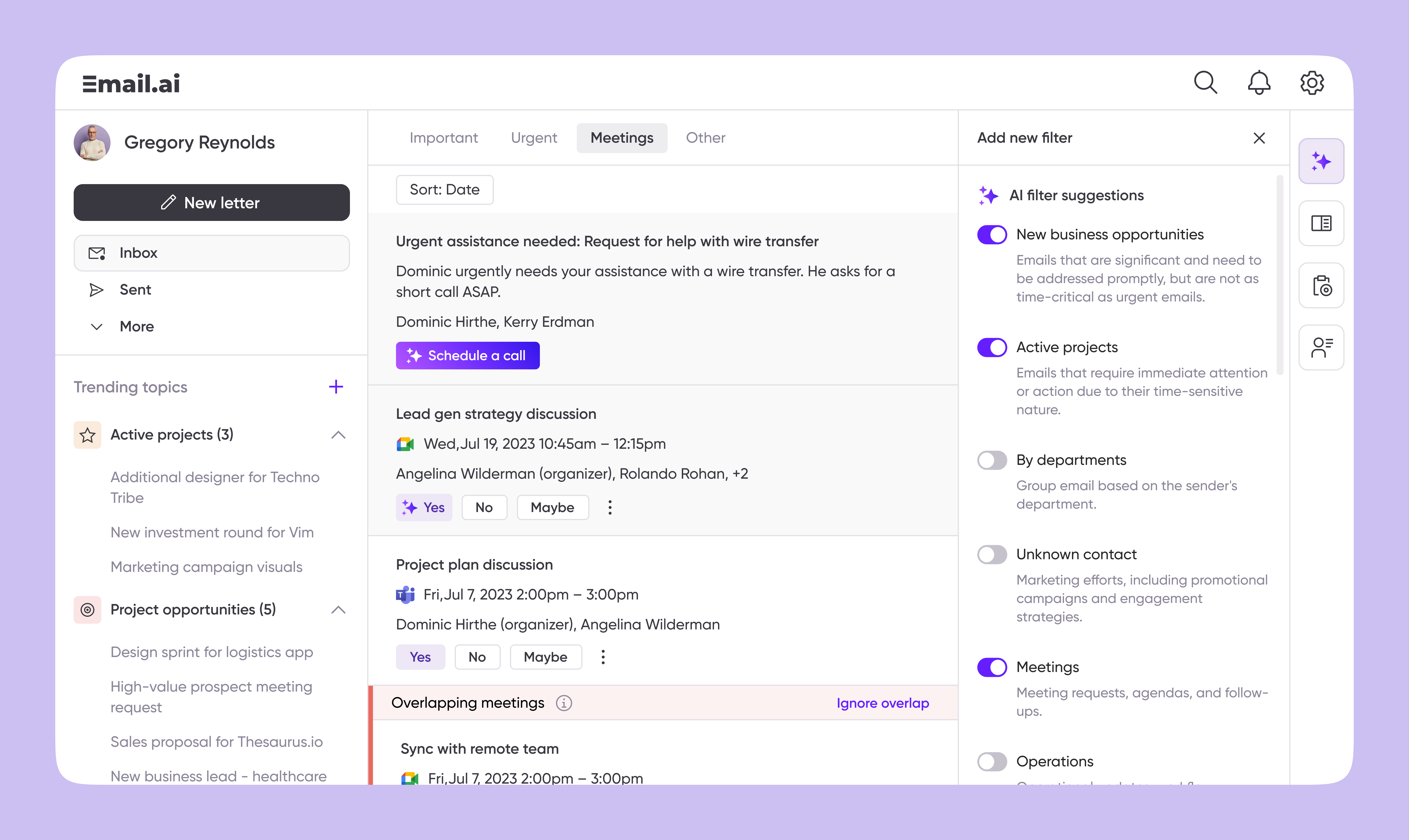Turn off the Meetings filter toggle
The image size is (1409, 840).
pyautogui.click(x=991, y=667)
